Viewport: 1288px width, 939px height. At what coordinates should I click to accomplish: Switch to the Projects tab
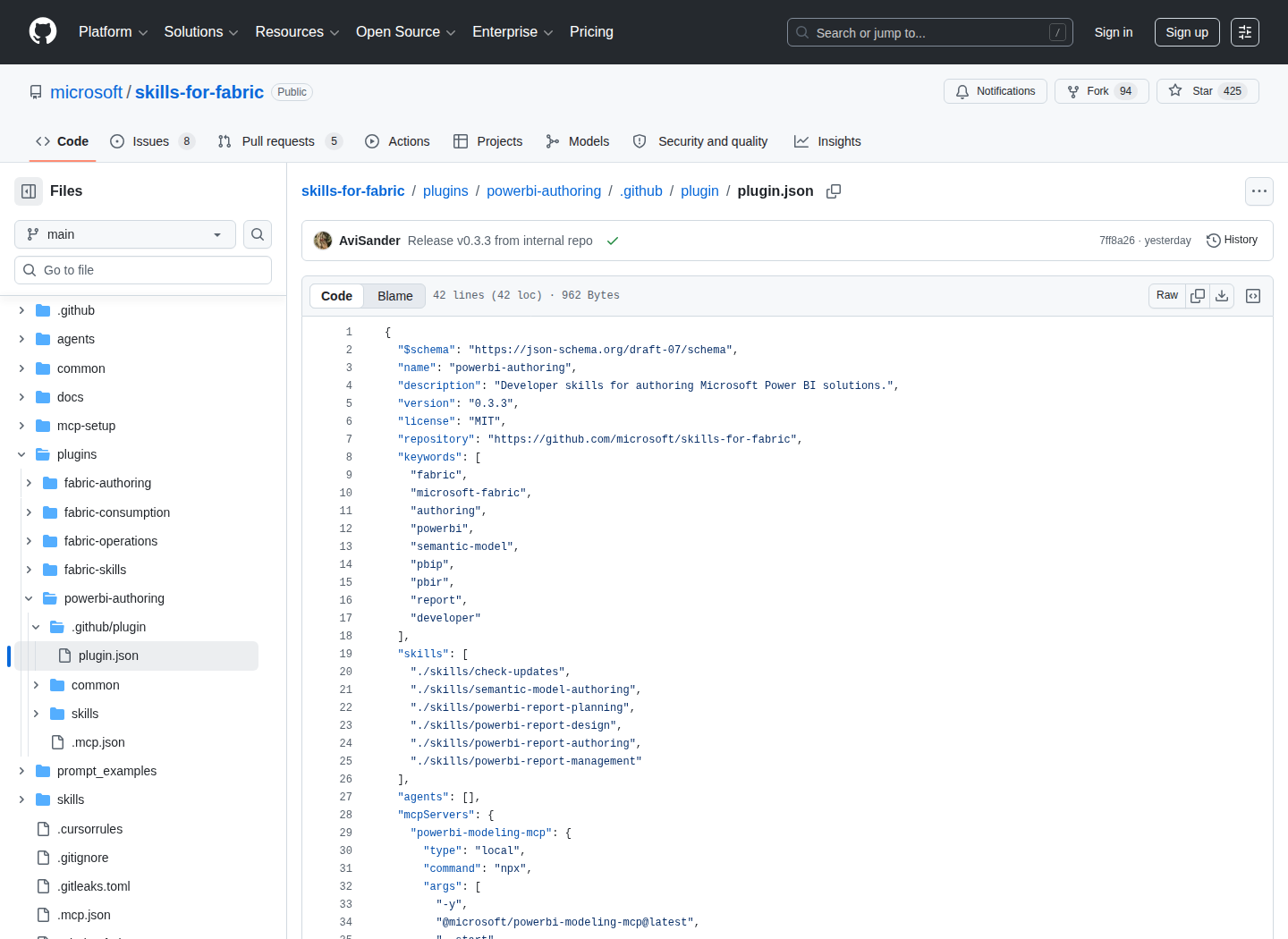(488, 141)
